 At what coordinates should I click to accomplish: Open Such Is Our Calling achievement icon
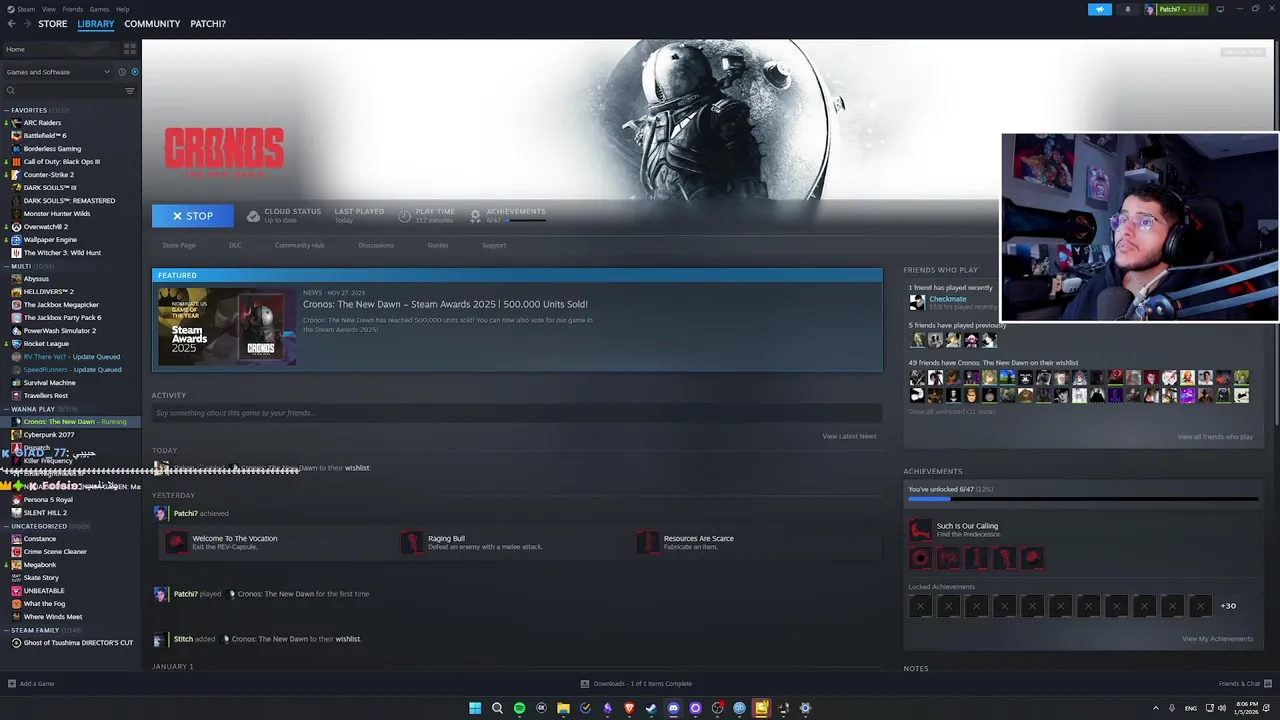920,530
